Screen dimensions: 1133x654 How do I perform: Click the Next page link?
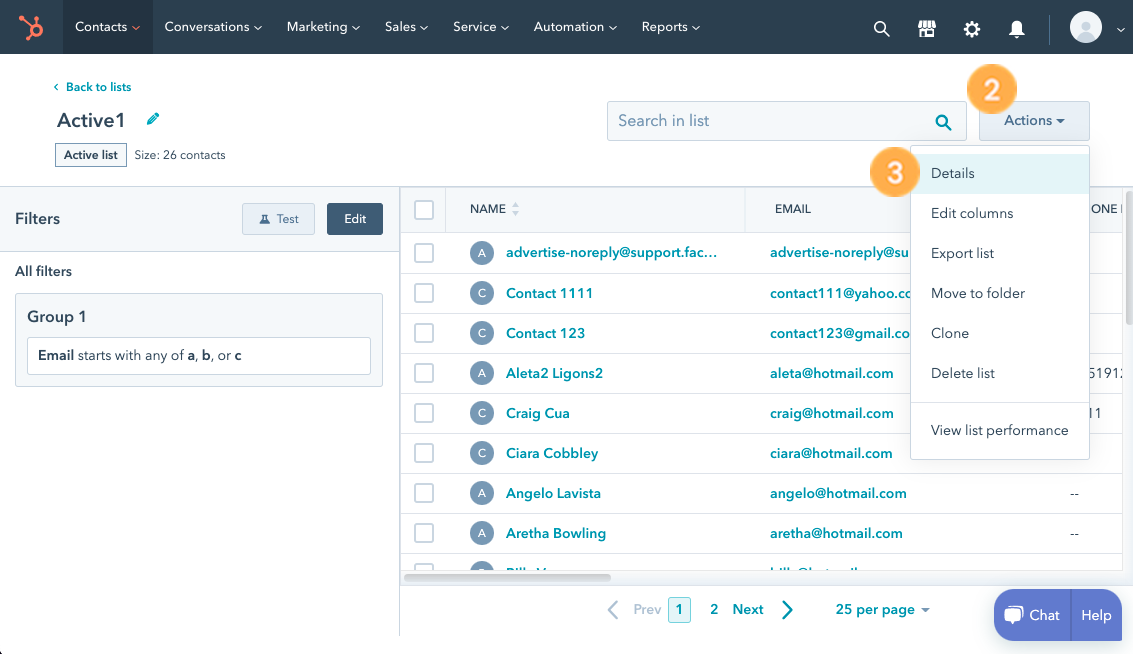pos(748,610)
